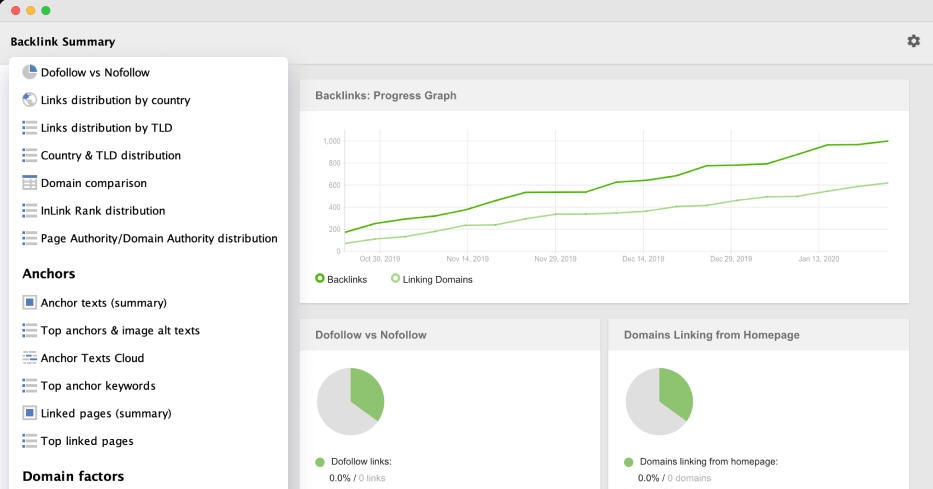The width and height of the screenshot is (933, 489).
Task: Click the 0 links dofollow count link
Action: (371, 478)
